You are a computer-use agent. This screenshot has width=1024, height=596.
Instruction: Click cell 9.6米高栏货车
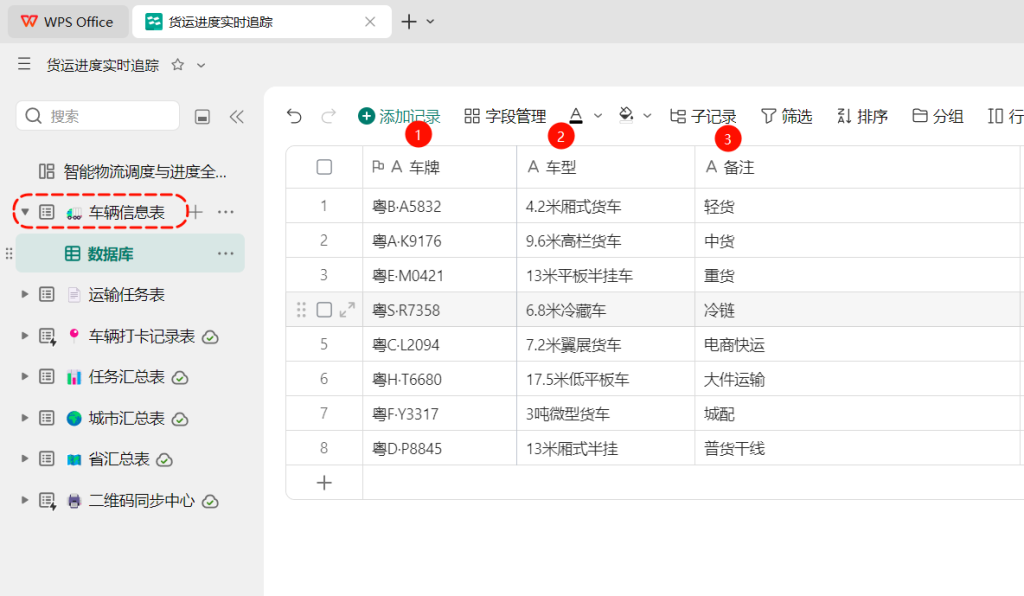605,241
